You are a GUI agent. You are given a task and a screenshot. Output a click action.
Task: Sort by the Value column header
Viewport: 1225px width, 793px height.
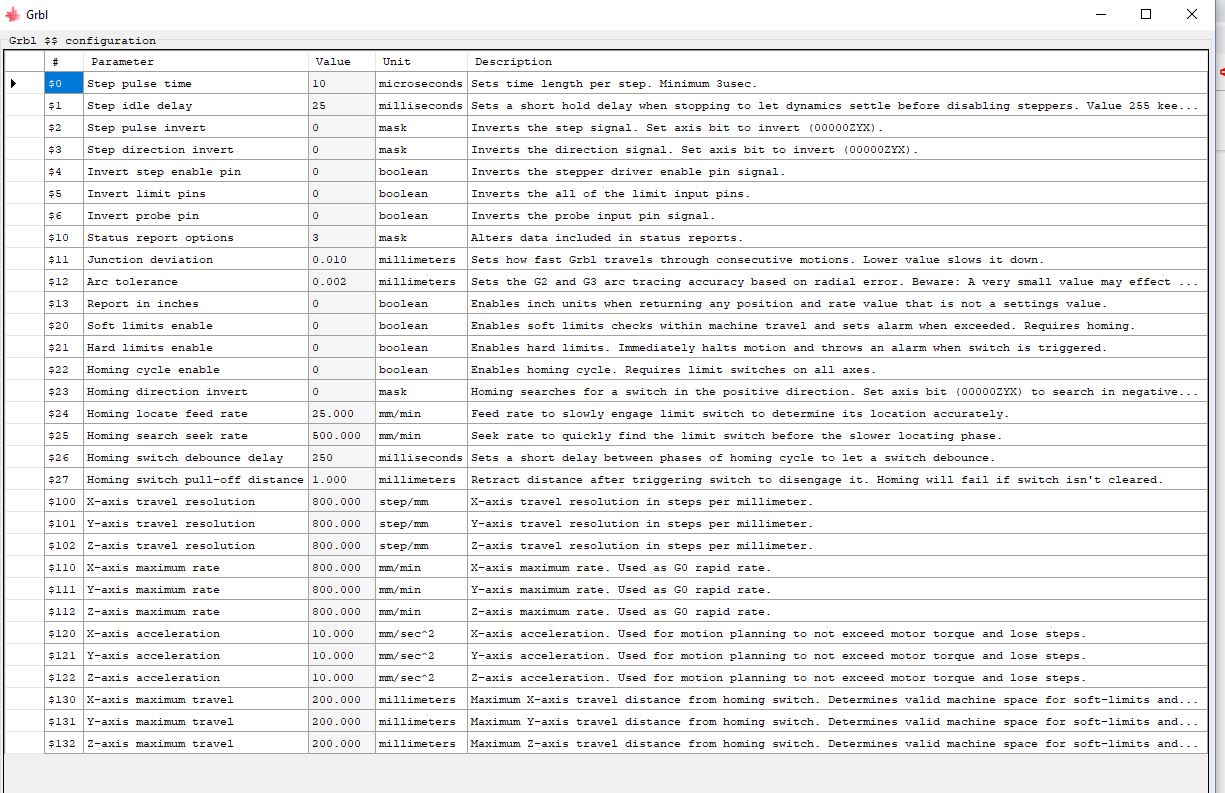click(342, 62)
